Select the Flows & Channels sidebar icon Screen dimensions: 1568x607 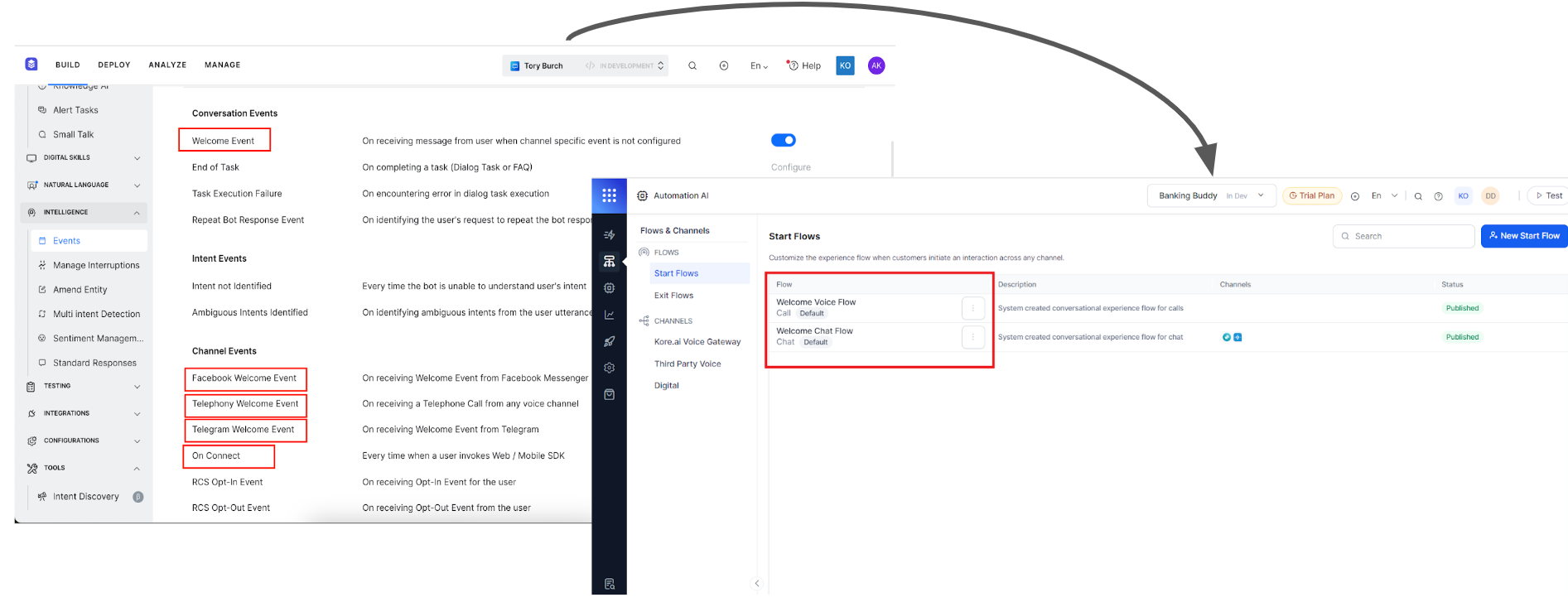pyautogui.click(x=609, y=262)
